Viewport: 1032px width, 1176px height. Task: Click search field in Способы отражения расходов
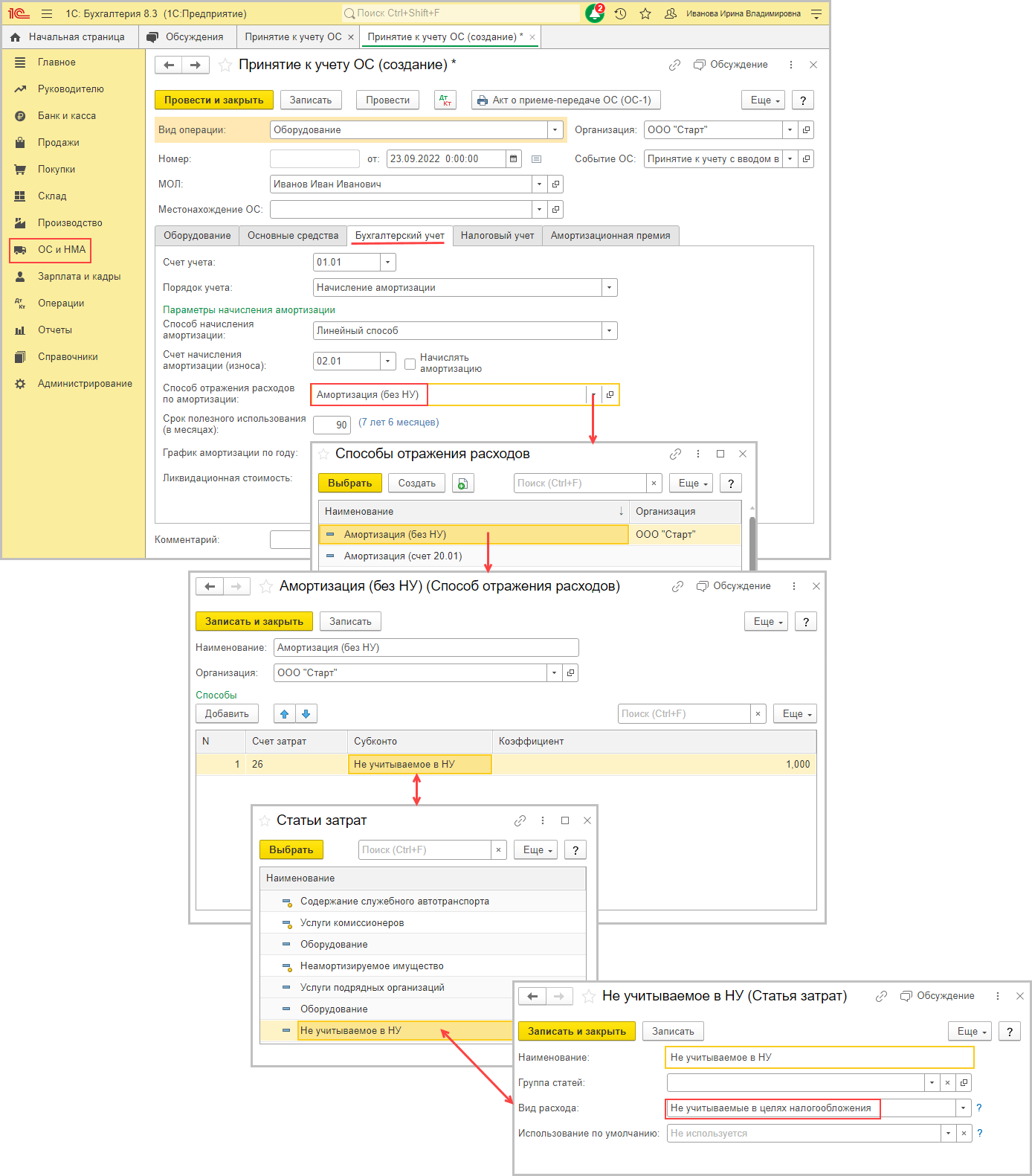(x=580, y=483)
